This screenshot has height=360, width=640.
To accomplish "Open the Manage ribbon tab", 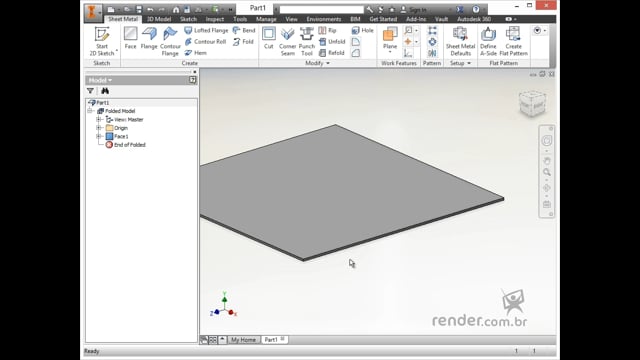I will click(x=266, y=19).
